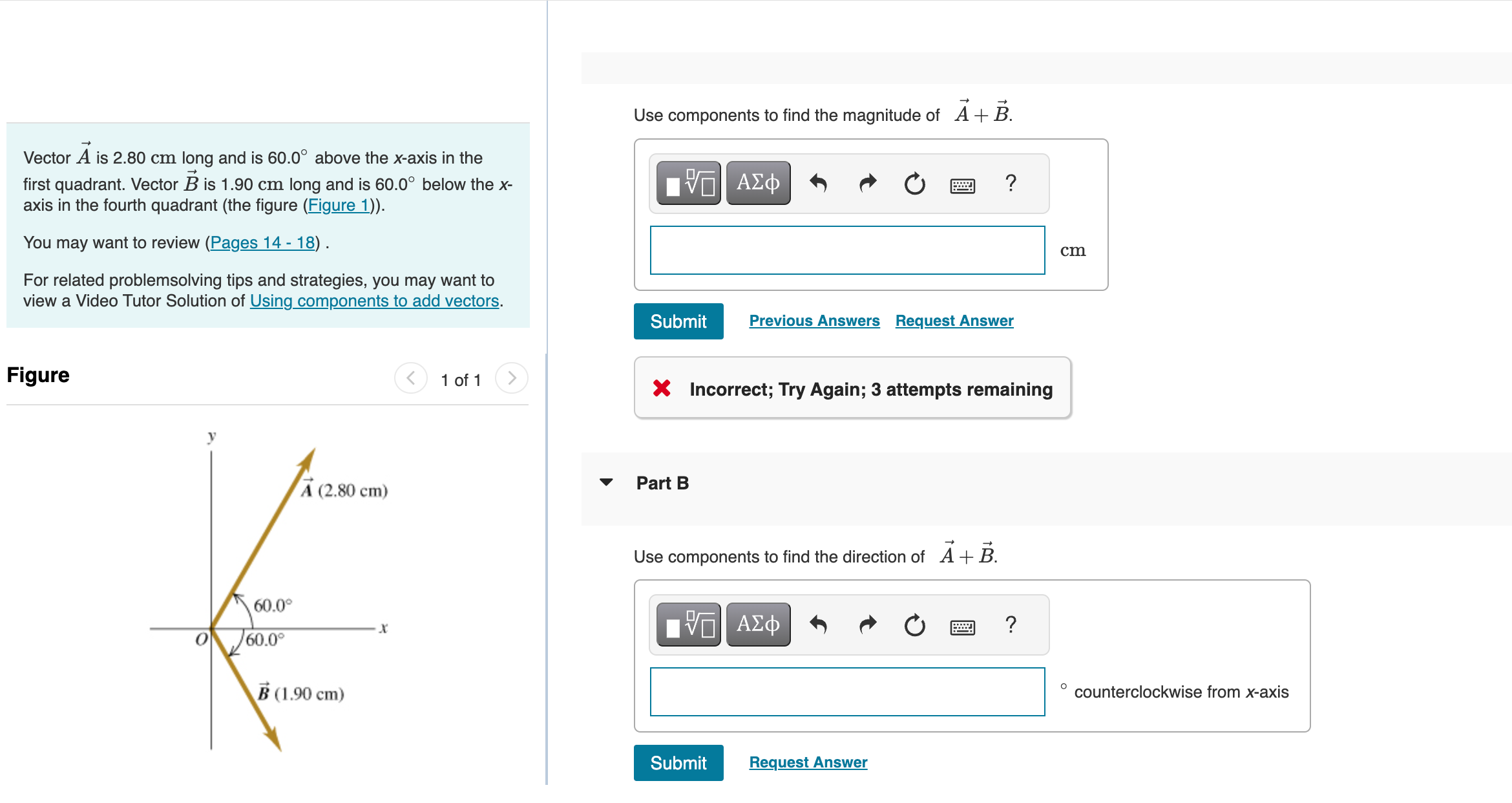Click Request Answer for Part B
Image resolution: width=1512 pixels, height=803 pixels.
[808, 762]
